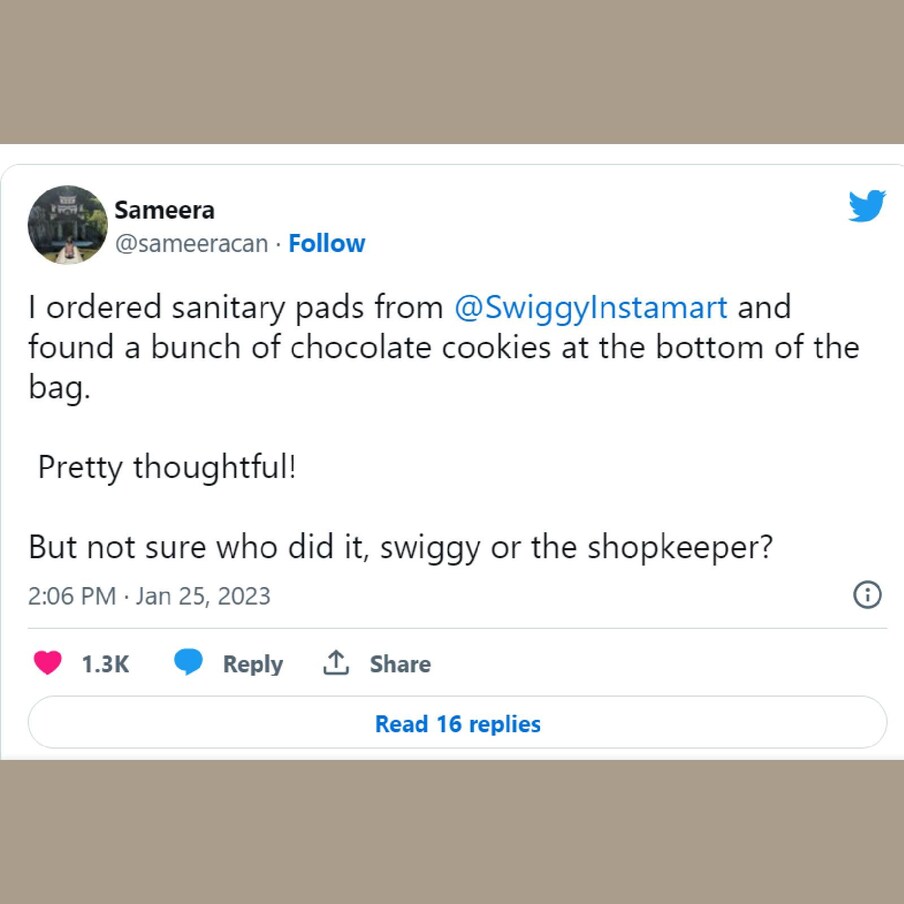Viewport: 904px width, 904px height.
Task: Open the @sameeracan handle
Action: coord(191,244)
